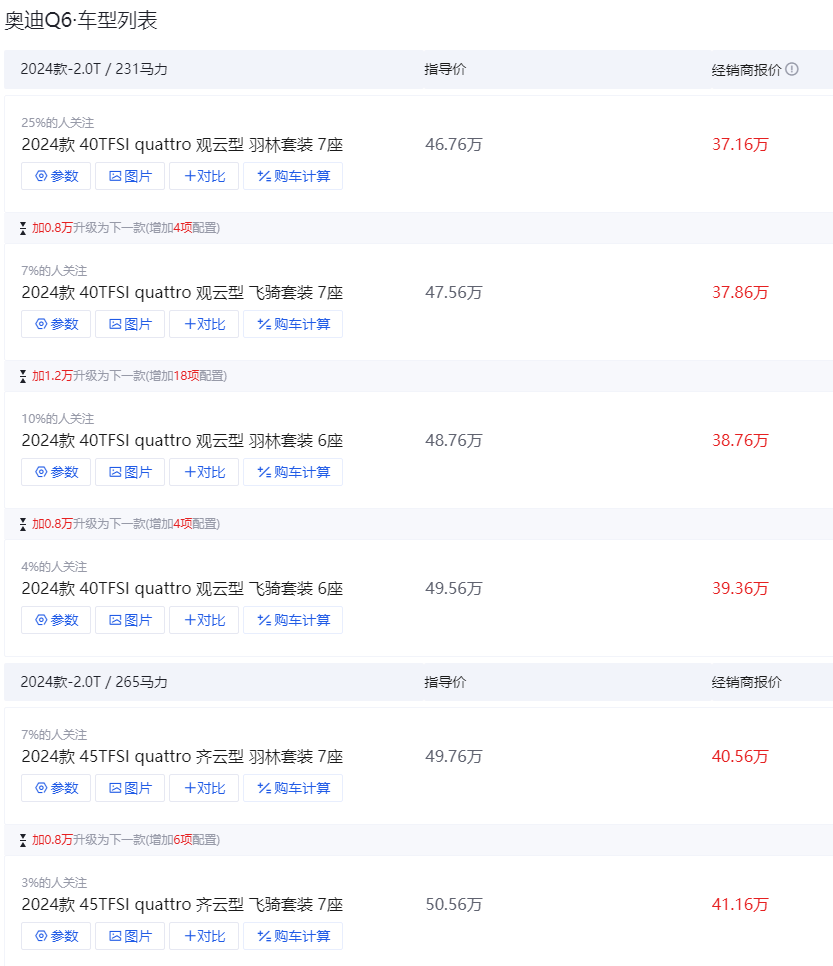
Task: Click upgrade icon next to first 加0.8万 row
Action: pos(23,228)
